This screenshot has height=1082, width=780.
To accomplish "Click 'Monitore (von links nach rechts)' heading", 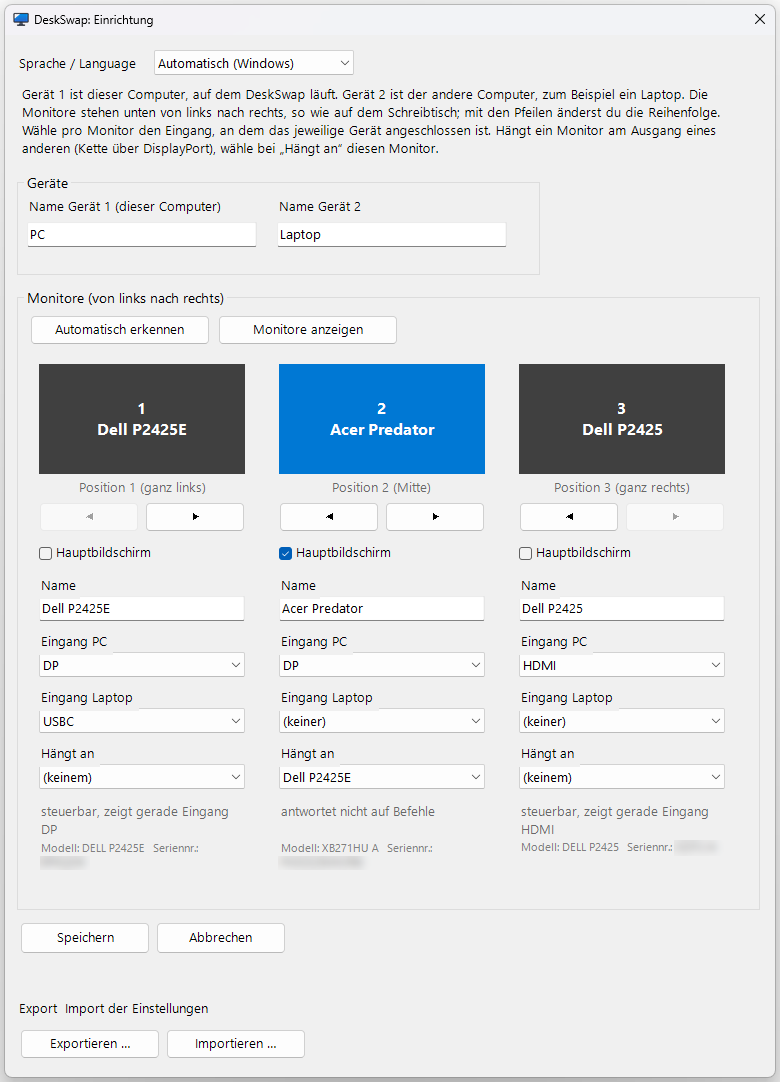I will [x=126, y=299].
